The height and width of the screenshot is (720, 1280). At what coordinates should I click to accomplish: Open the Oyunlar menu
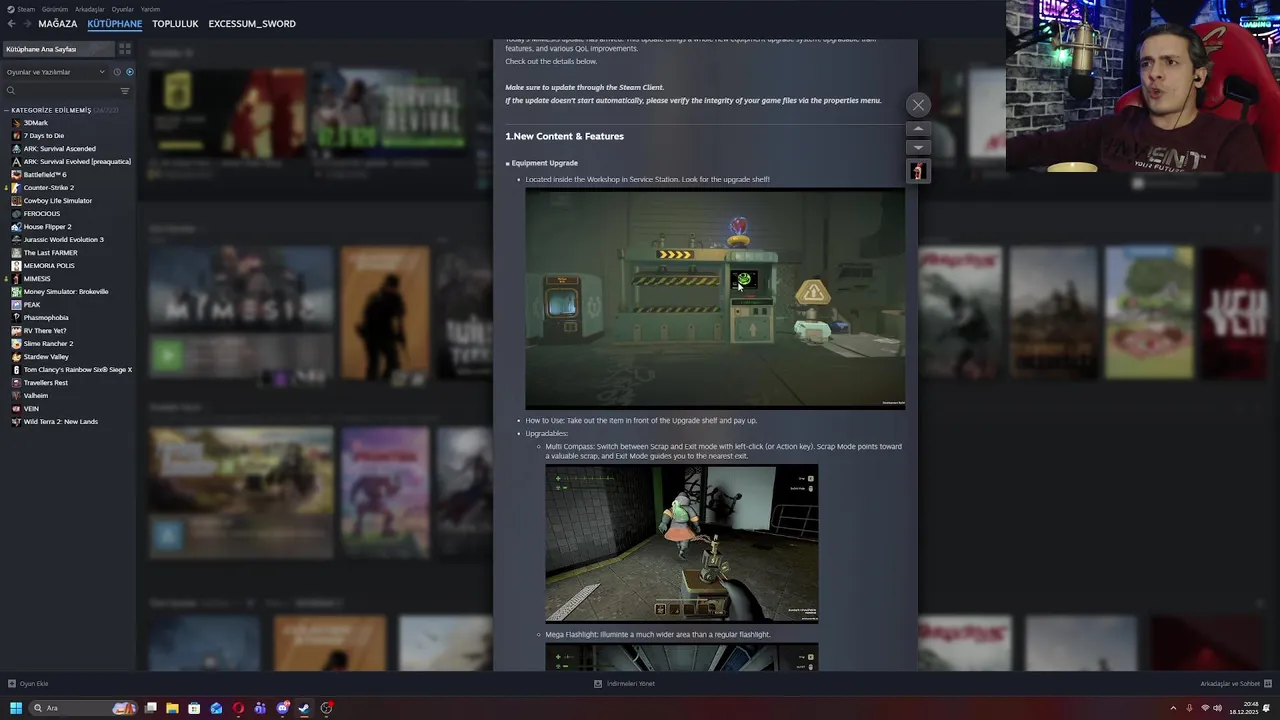coord(122,9)
